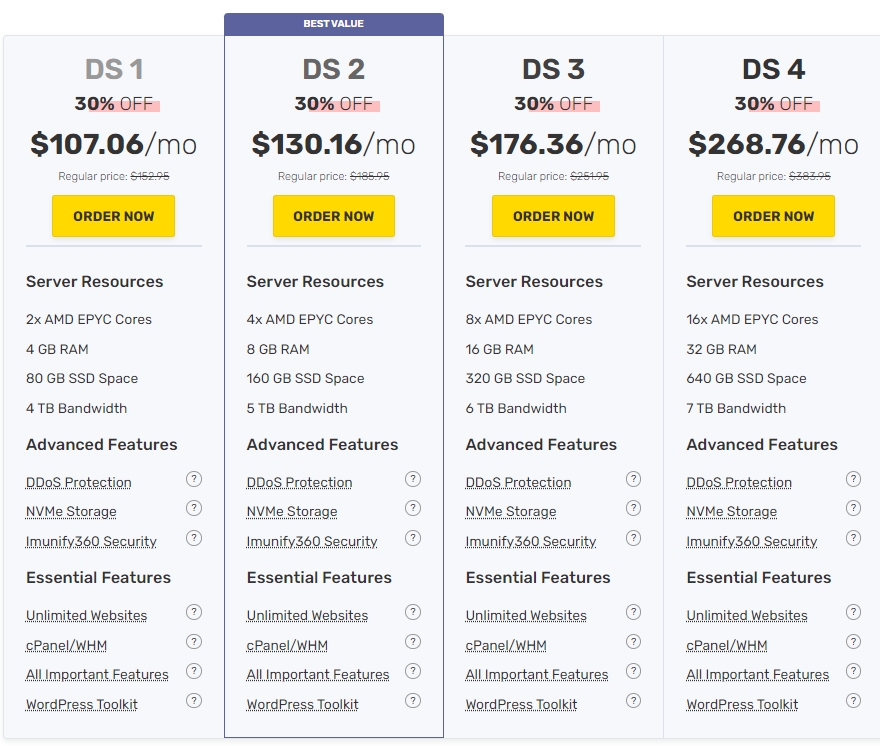Open the DS 1 Imunify360 Security link

click(x=91, y=542)
